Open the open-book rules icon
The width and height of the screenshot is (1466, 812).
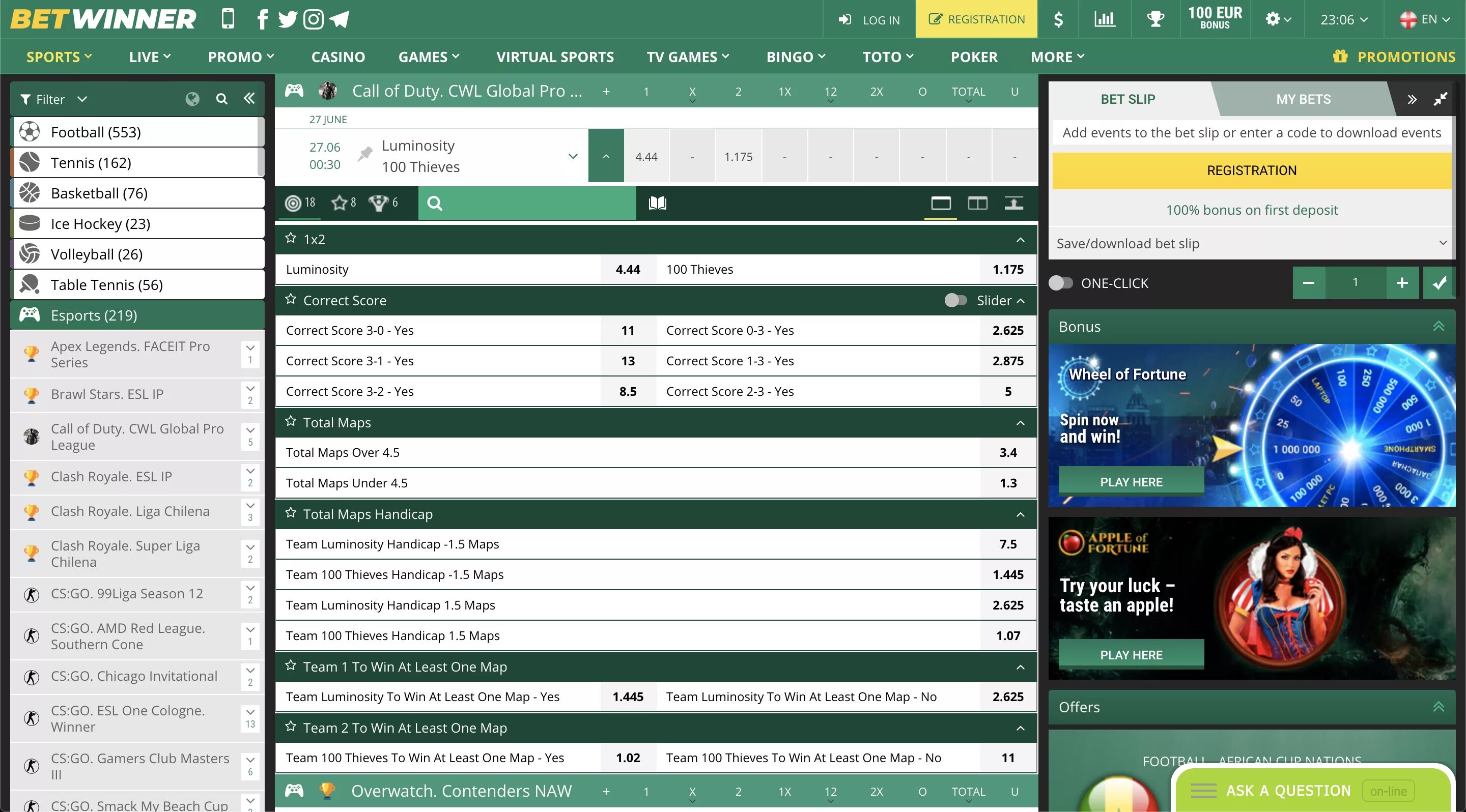pyautogui.click(x=657, y=203)
